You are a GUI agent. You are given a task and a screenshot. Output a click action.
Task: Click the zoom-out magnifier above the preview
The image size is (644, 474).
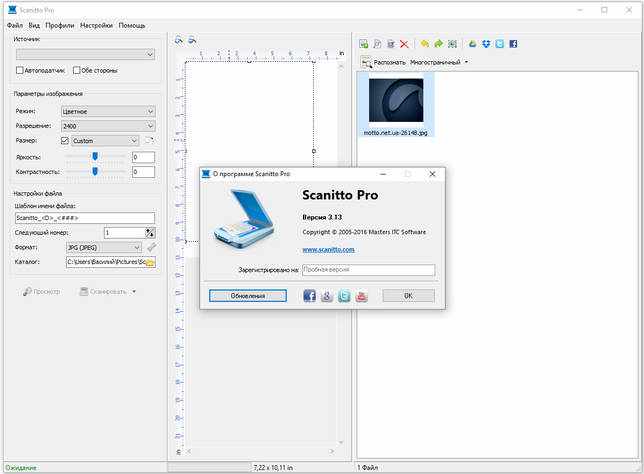pyautogui.click(x=192, y=40)
